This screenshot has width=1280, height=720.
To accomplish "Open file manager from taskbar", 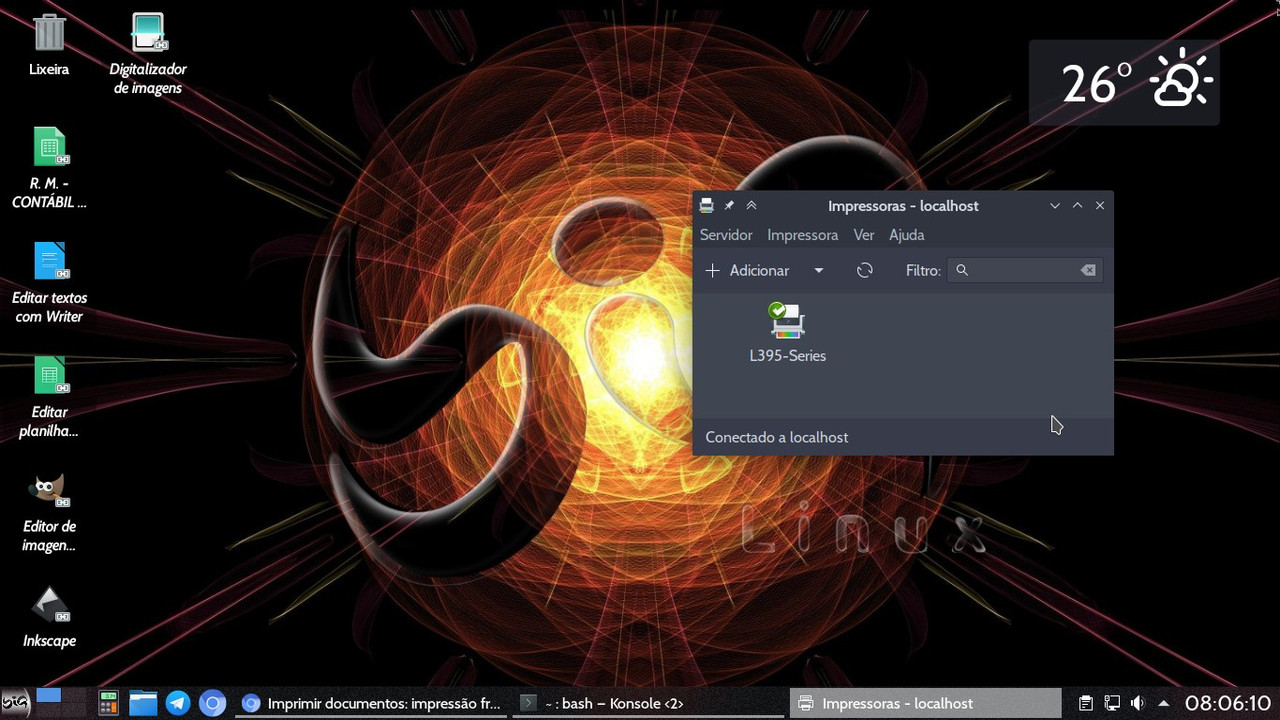I will point(143,703).
